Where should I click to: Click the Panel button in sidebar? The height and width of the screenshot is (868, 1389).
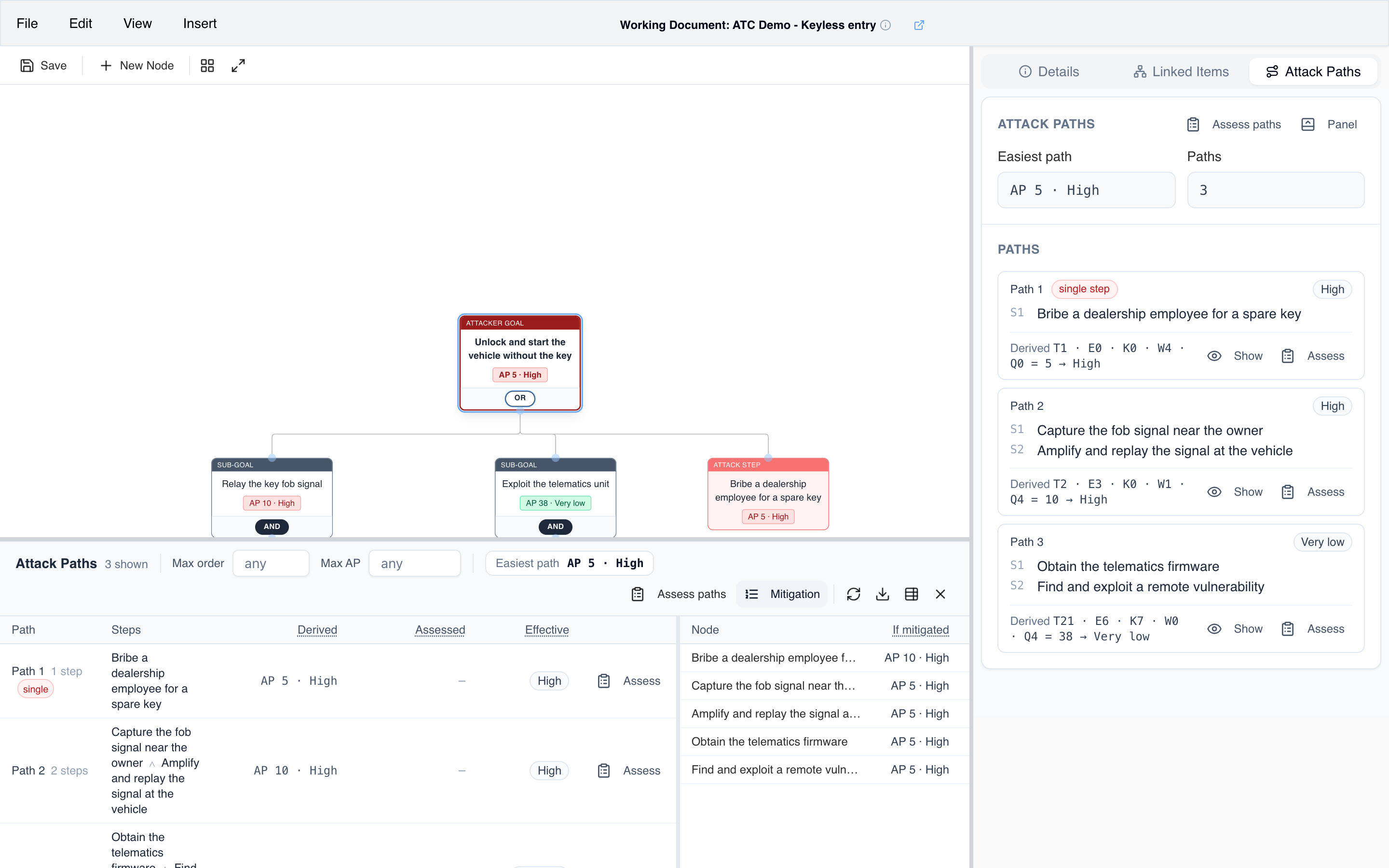click(1329, 124)
